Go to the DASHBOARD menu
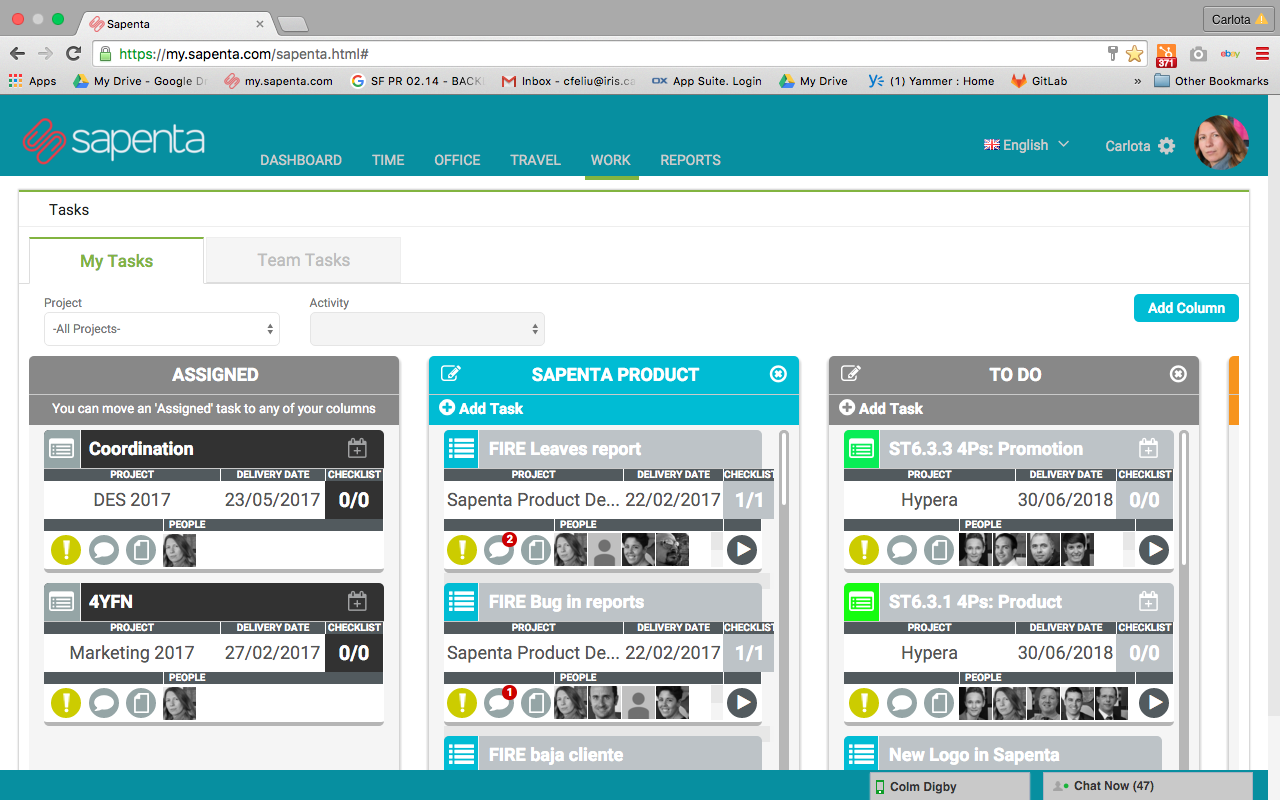Screen dimensions: 1280x800 pyautogui.click(x=301, y=160)
